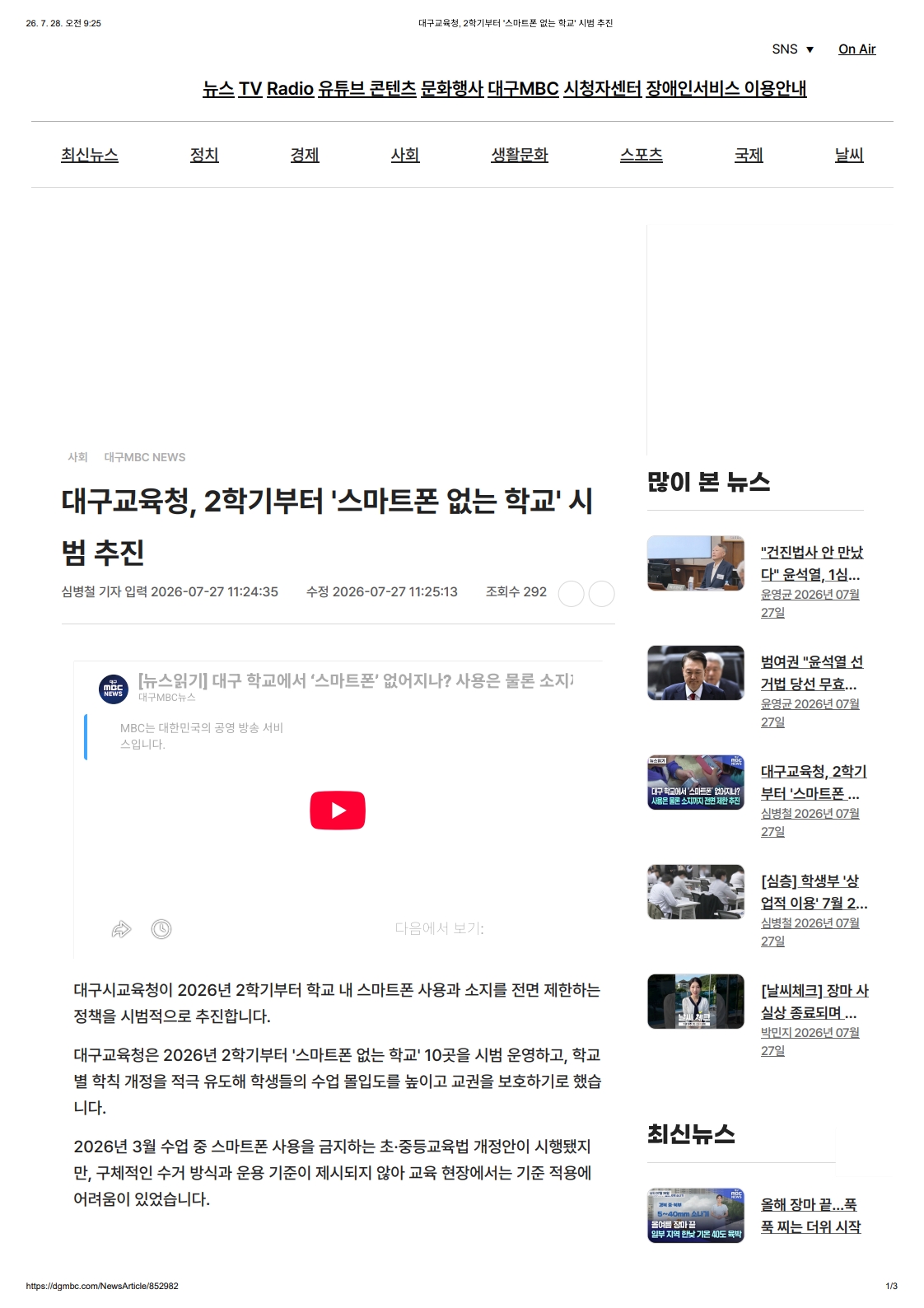The width and height of the screenshot is (924, 1308).
Task: Click 박민지 byline under 날씨체크 article
Action: [x=810, y=1041]
